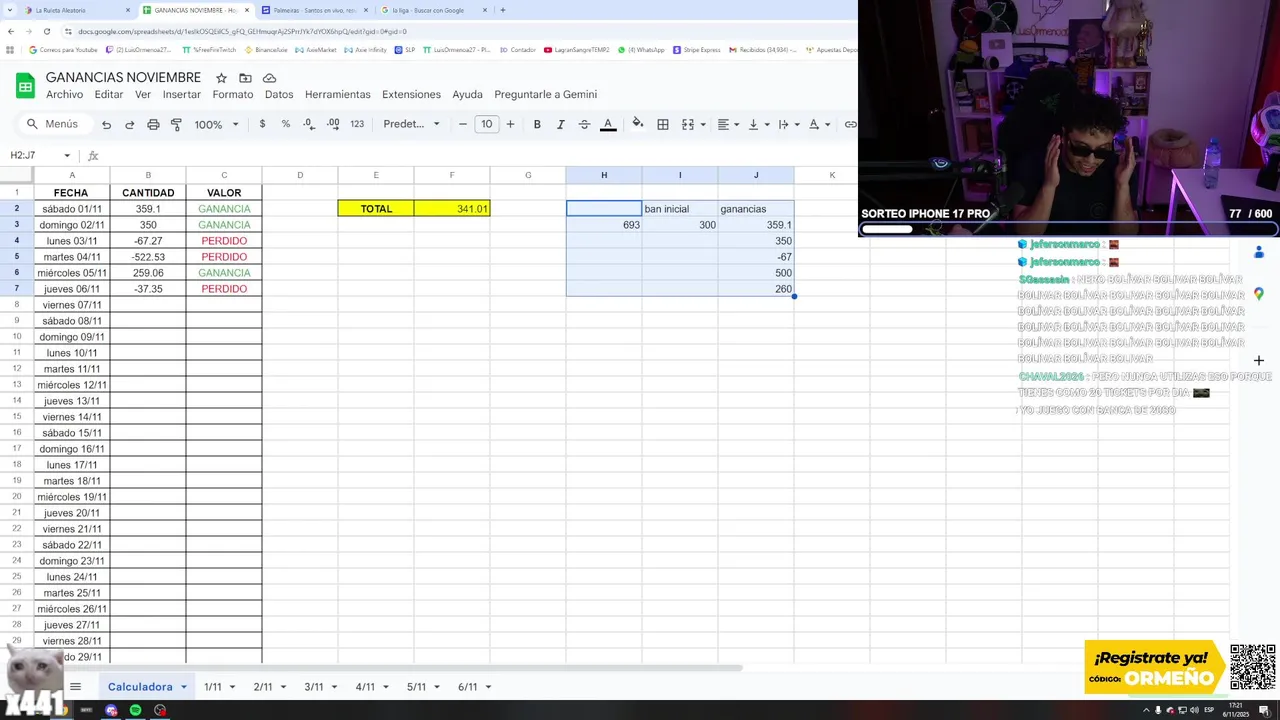Switch to the 3/11 sheet tab
Image resolution: width=1280 pixels, height=720 pixels.
(313, 687)
